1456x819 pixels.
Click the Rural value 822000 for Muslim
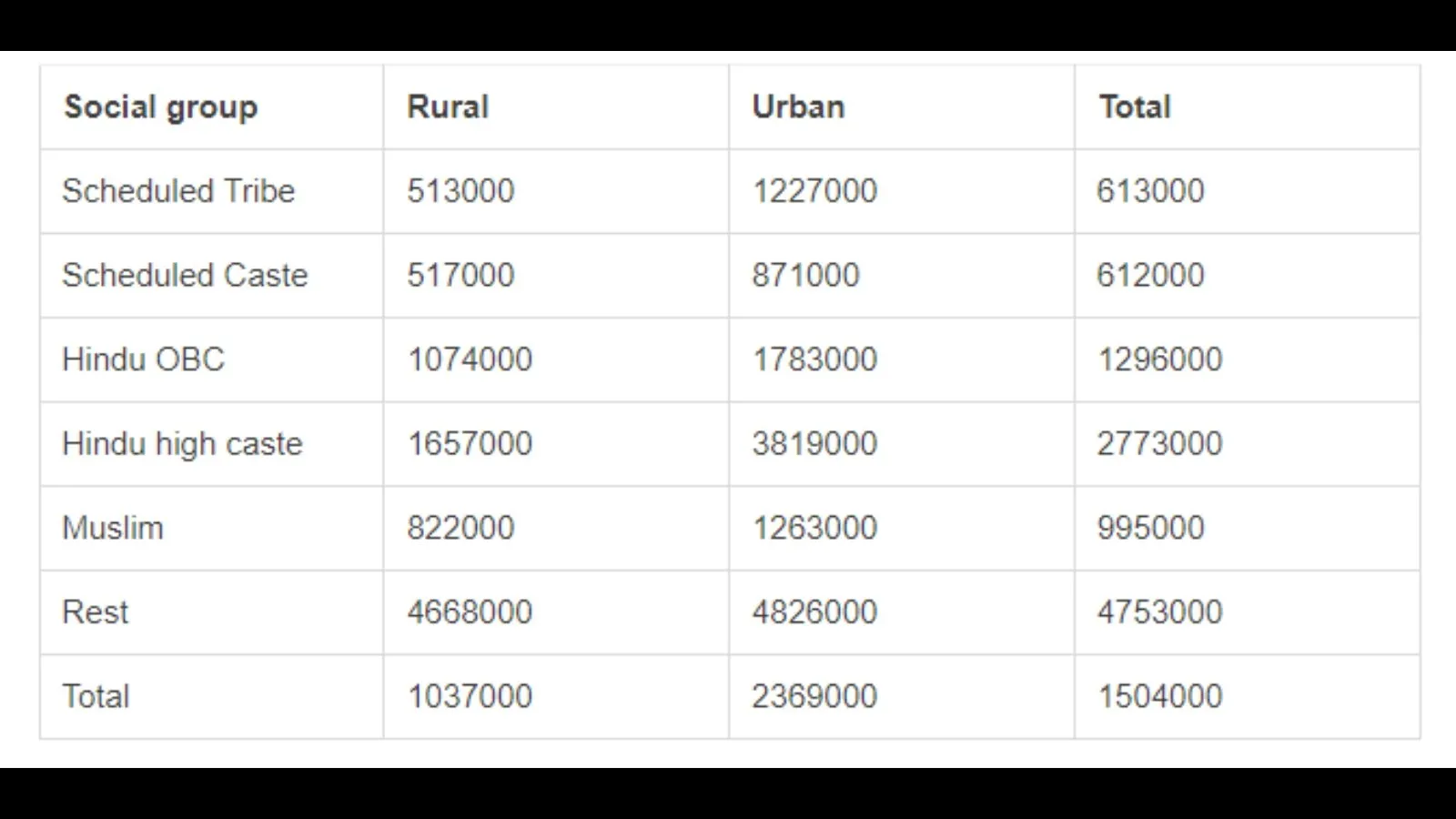point(460,528)
